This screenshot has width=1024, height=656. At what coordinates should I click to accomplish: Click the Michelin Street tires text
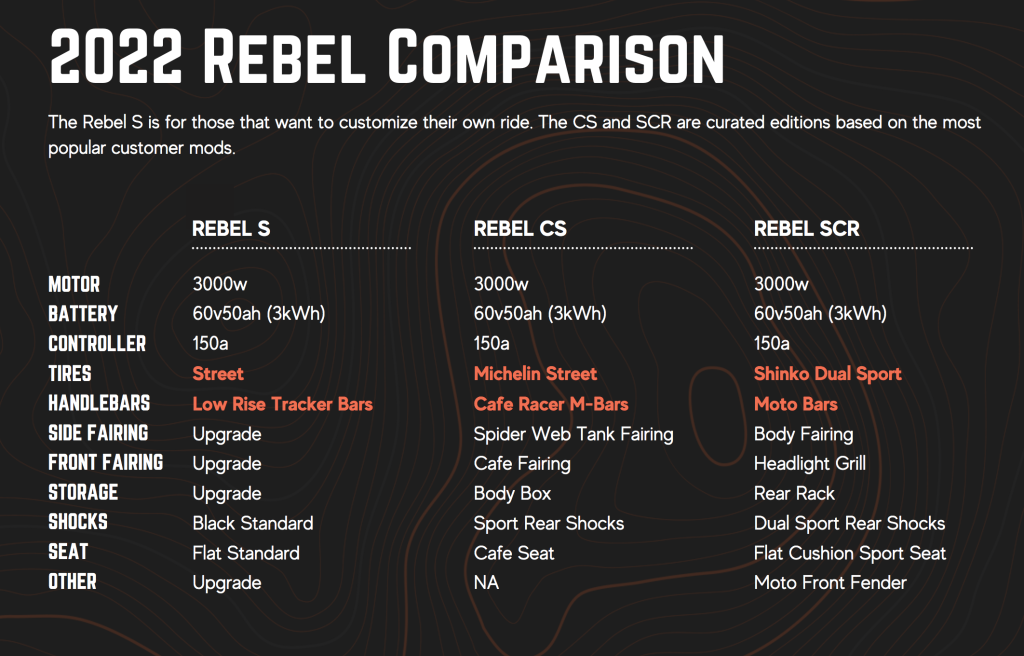pyautogui.click(x=536, y=374)
